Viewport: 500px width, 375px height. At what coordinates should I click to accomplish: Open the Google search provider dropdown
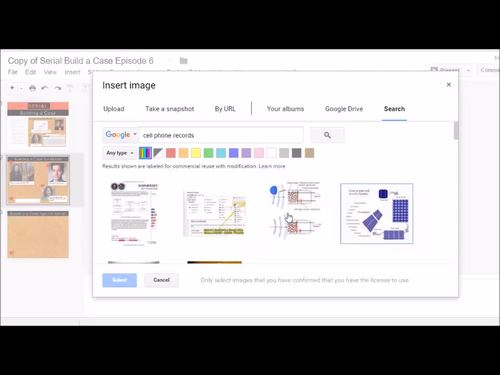tap(121, 135)
